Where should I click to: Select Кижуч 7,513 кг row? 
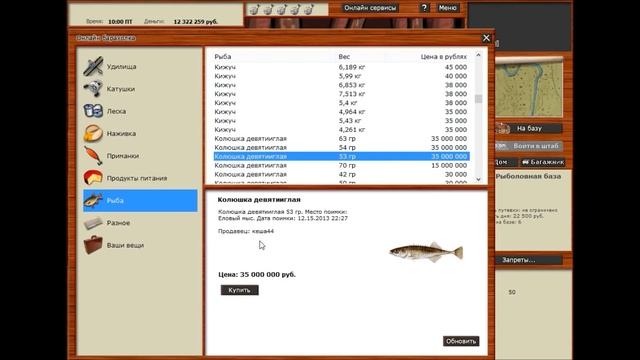point(341,94)
